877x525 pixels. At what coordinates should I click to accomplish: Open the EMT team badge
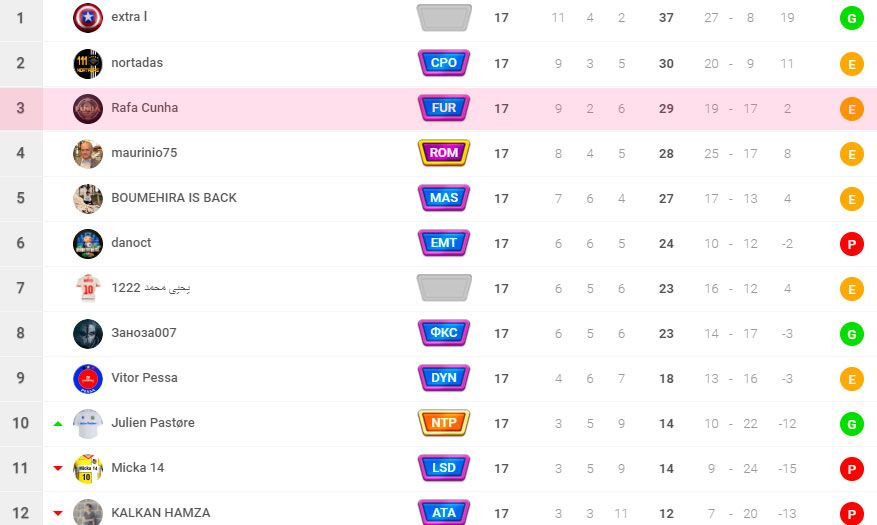(444, 243)
